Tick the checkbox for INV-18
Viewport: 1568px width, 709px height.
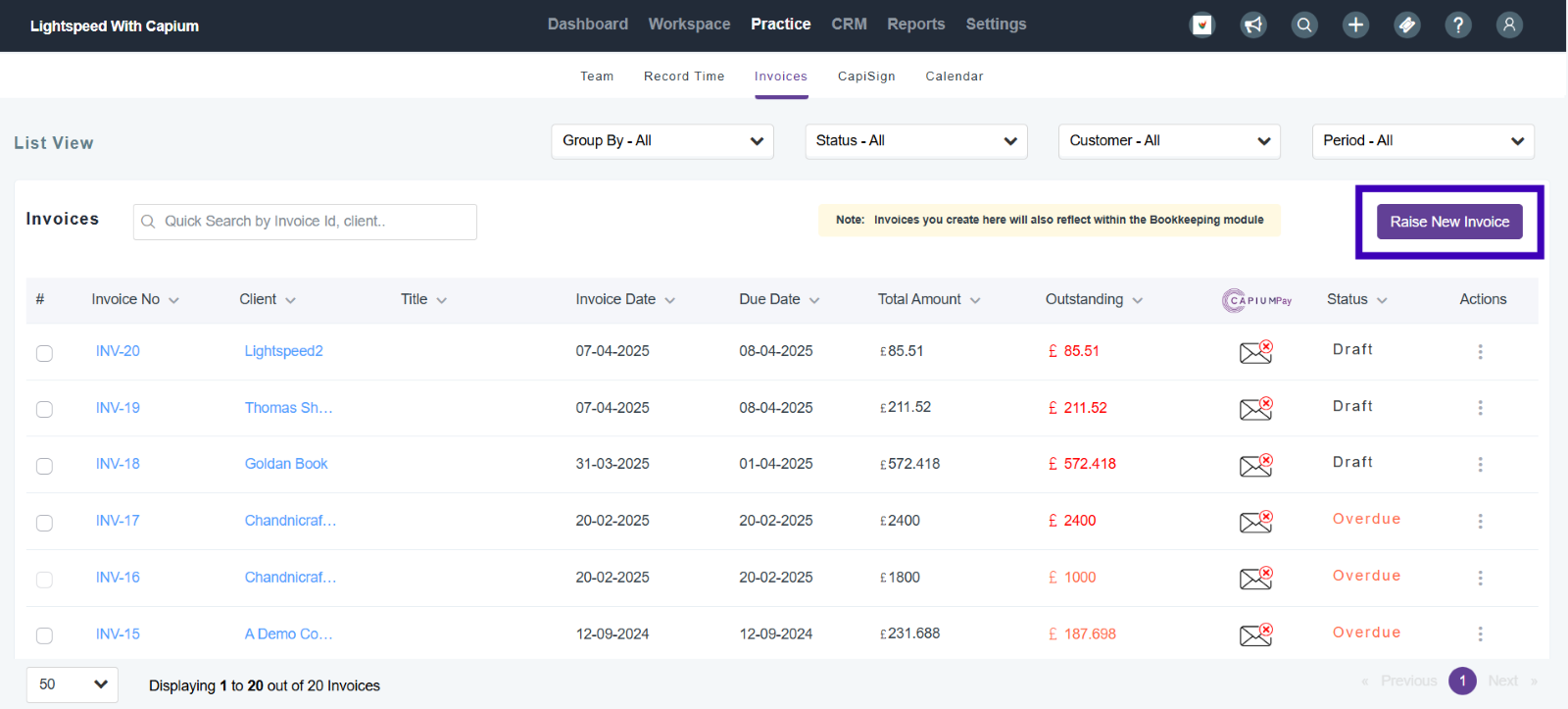click(x=44, y=466)
